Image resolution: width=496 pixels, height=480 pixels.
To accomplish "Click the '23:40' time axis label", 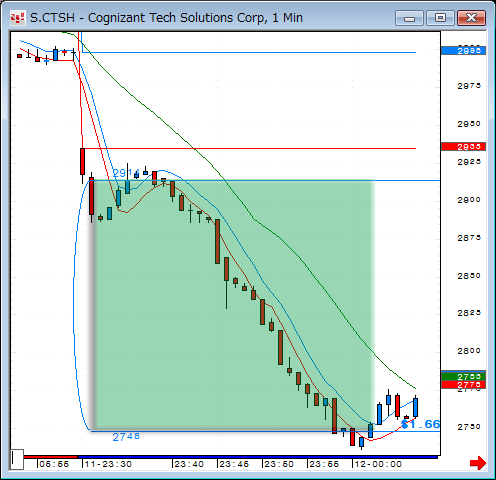I will 189,464.
